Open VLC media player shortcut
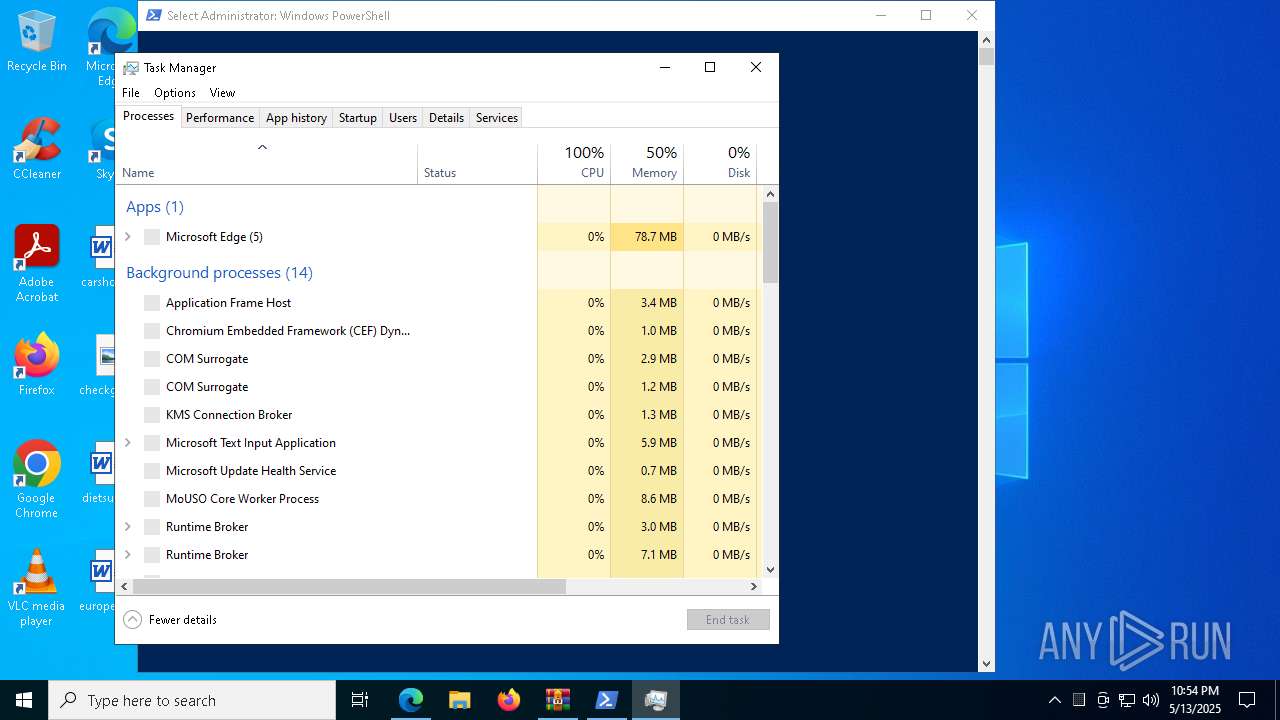This screenshot has width=1280, height=720. tap(37, 588)
